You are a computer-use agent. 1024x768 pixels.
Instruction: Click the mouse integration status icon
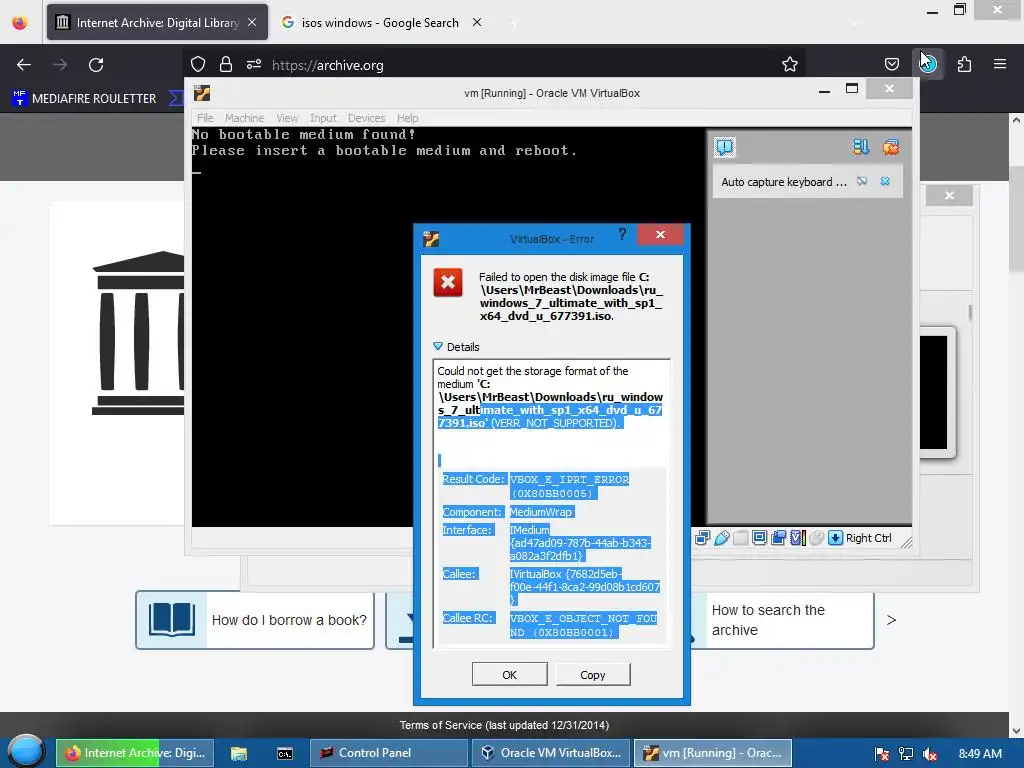pyautogui.click(x=816, y=538)
